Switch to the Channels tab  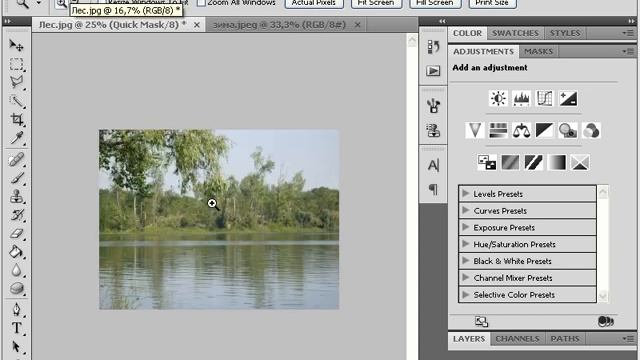click(x=517, y=339)
